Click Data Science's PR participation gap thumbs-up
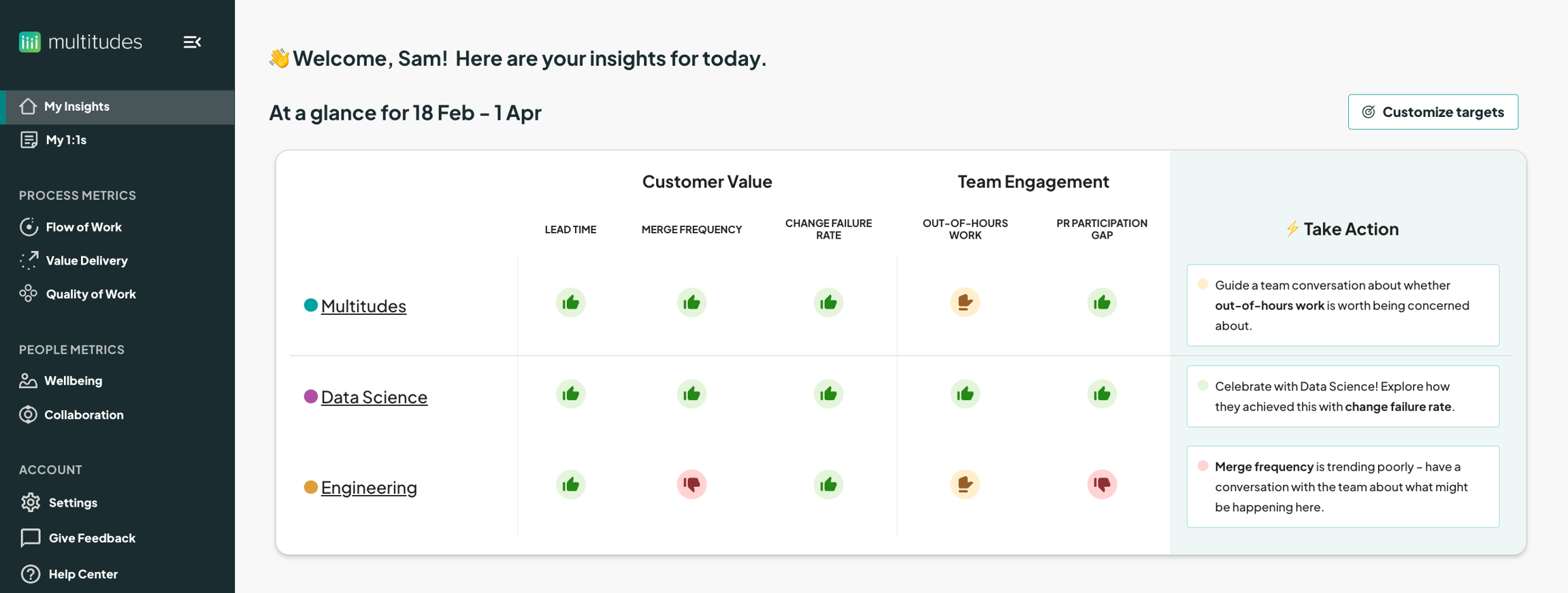 (1101, 394)
